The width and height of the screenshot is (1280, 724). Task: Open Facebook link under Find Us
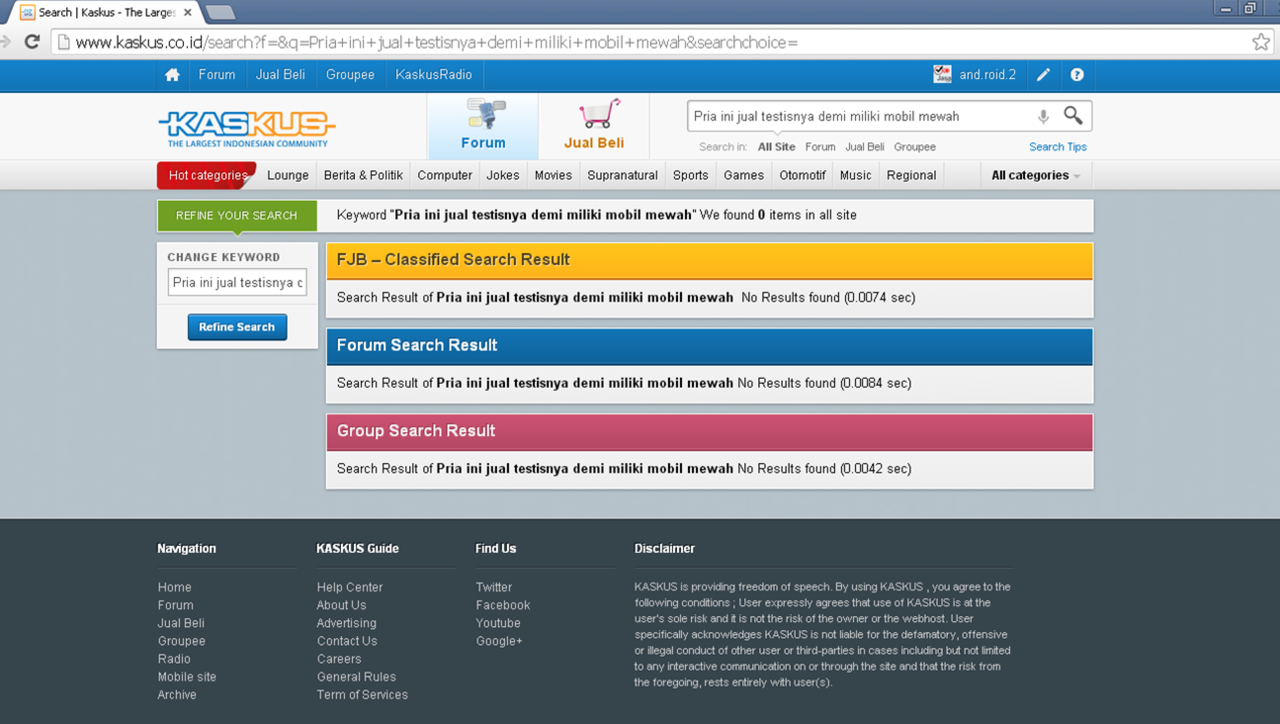[503, 606]
